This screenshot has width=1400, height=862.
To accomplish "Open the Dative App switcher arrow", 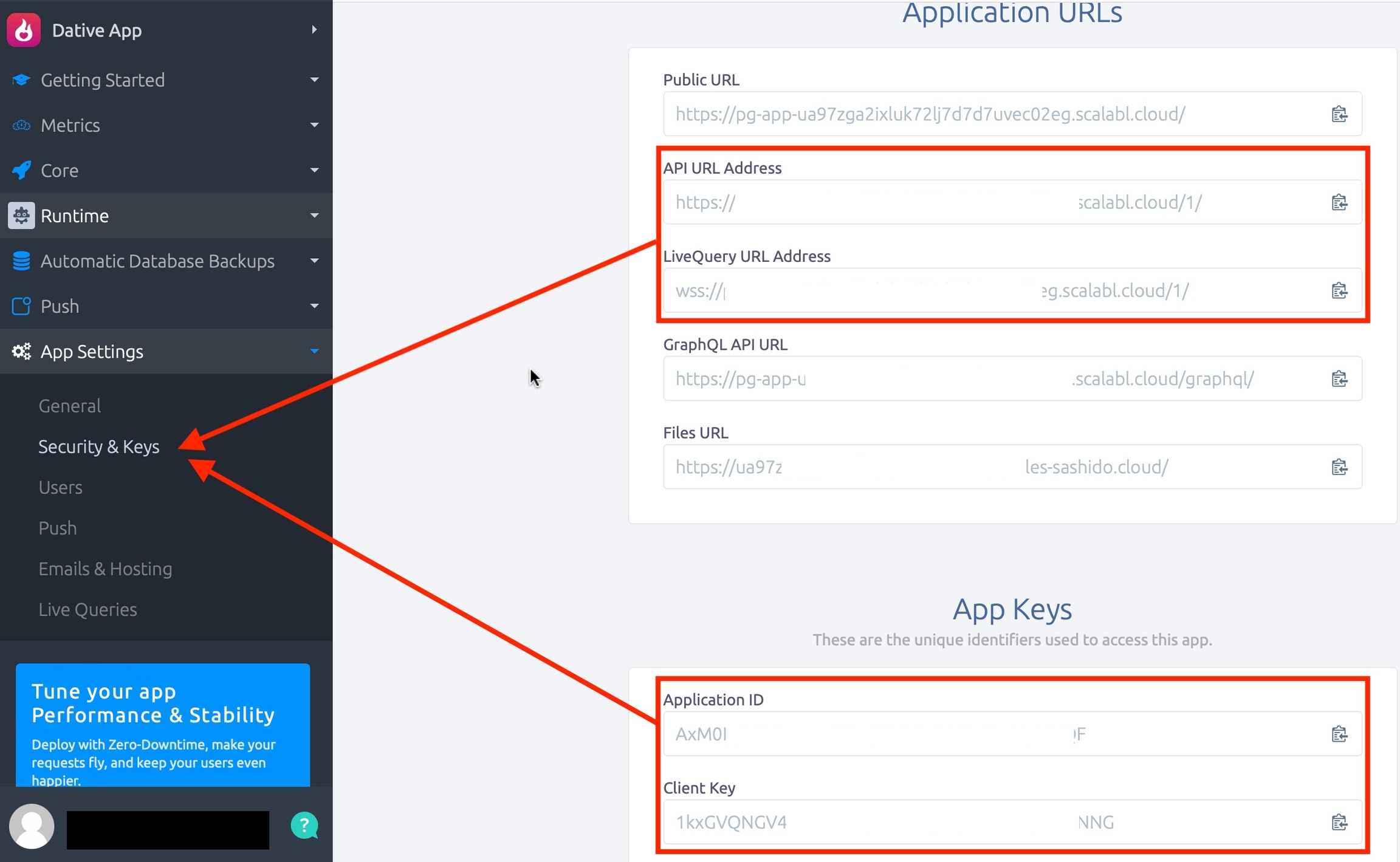I will [x=314, y=30].
